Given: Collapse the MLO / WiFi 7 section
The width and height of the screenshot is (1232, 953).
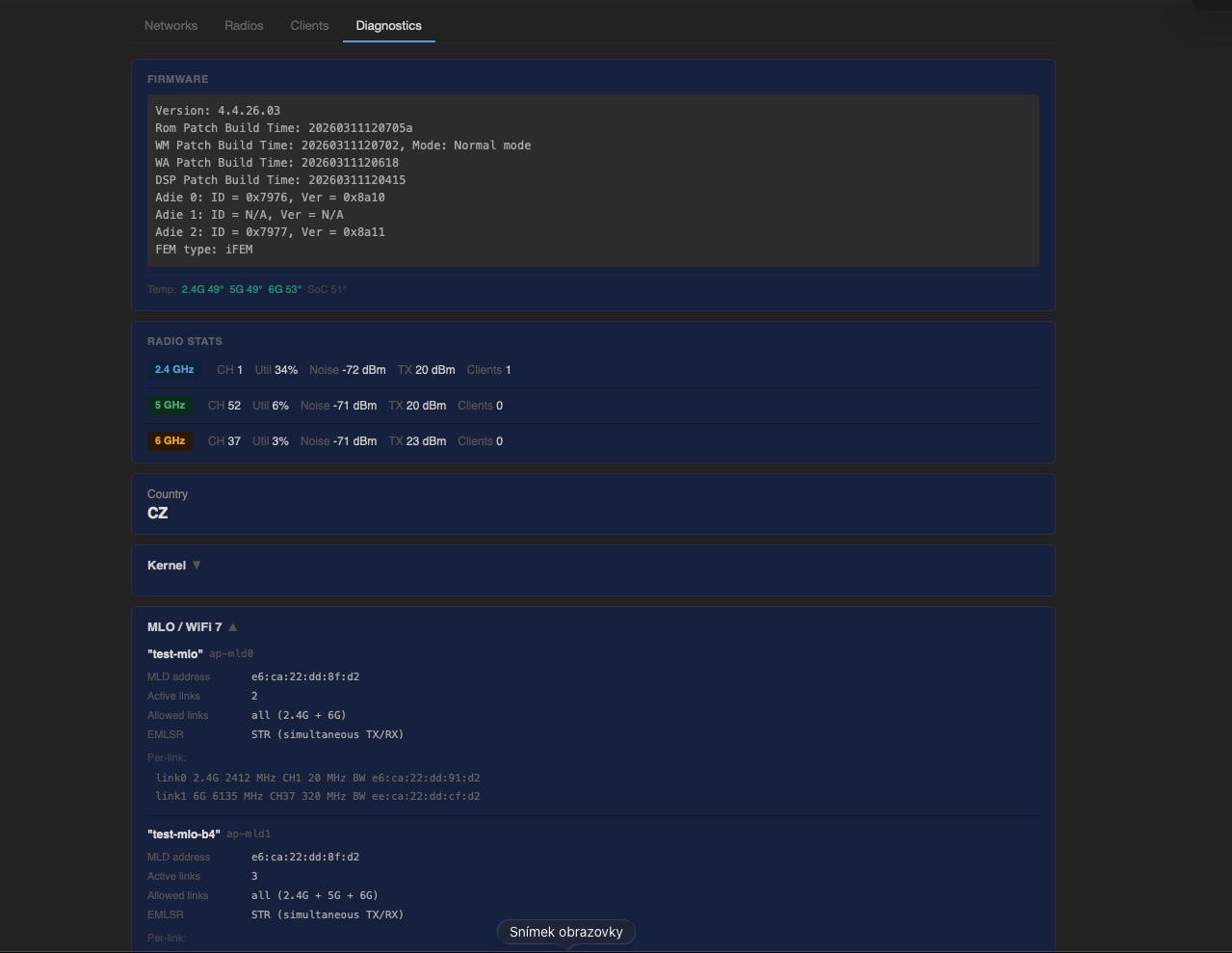Looking at the screenshot, I should pos(232,627).
